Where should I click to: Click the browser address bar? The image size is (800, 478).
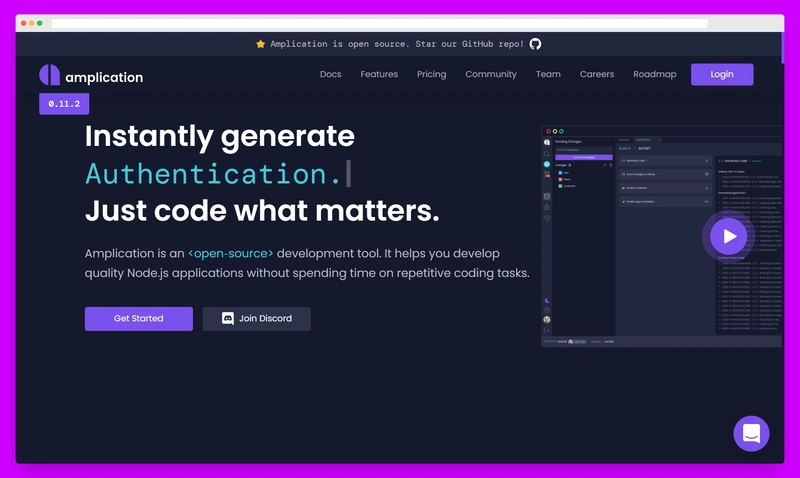[x=379, y=23]
